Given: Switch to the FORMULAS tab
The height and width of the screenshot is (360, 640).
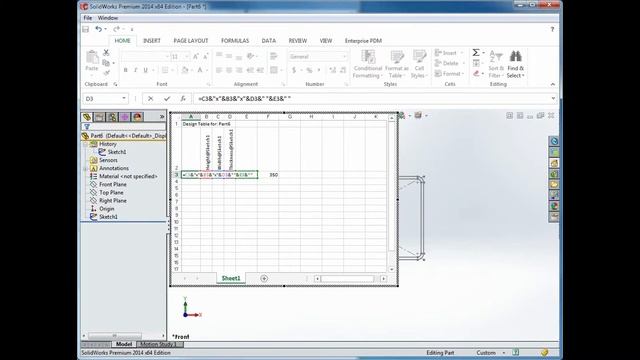Looking at the screenshot, I should pos(235,41).
